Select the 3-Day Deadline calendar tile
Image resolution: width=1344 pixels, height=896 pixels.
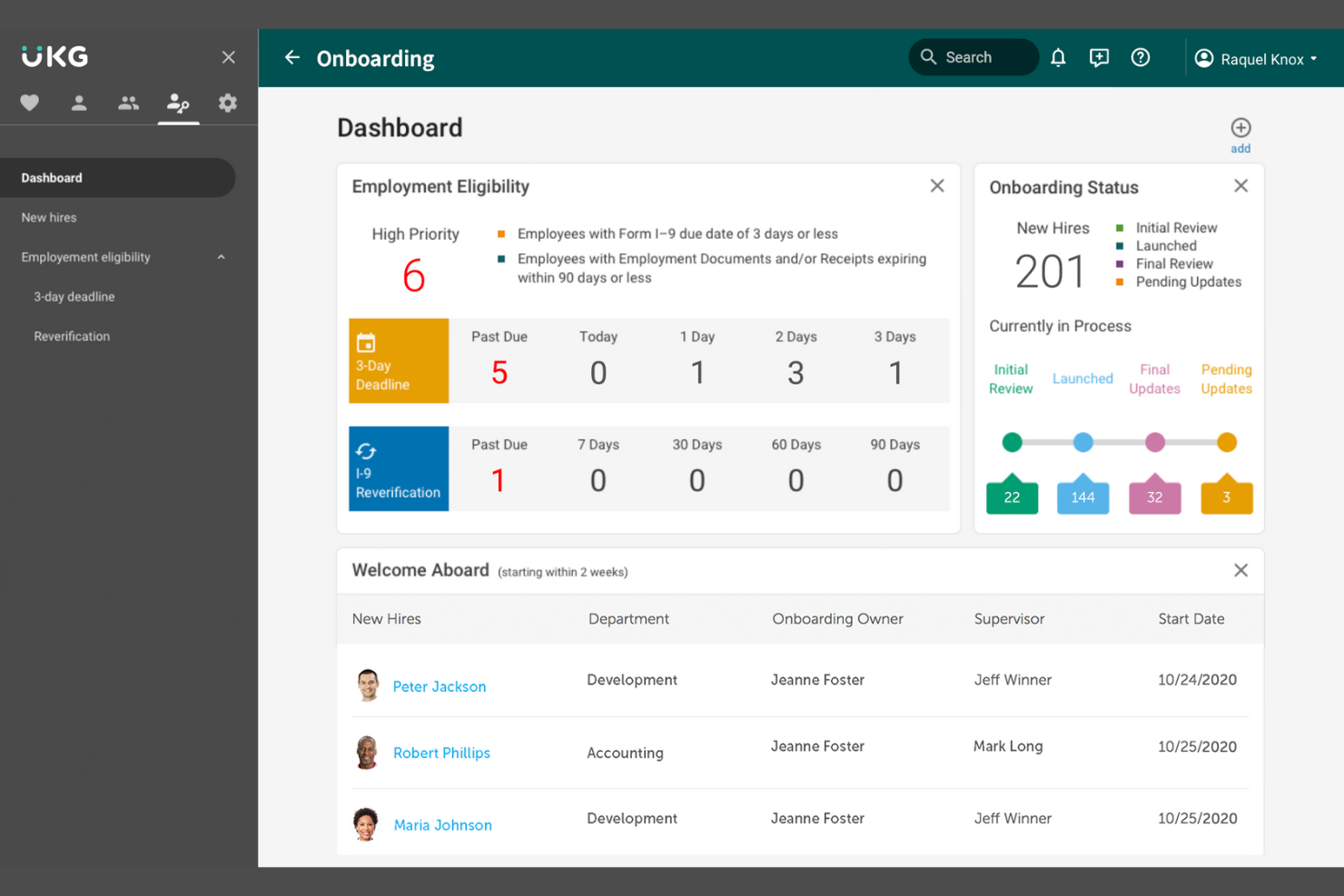[398, 360]
